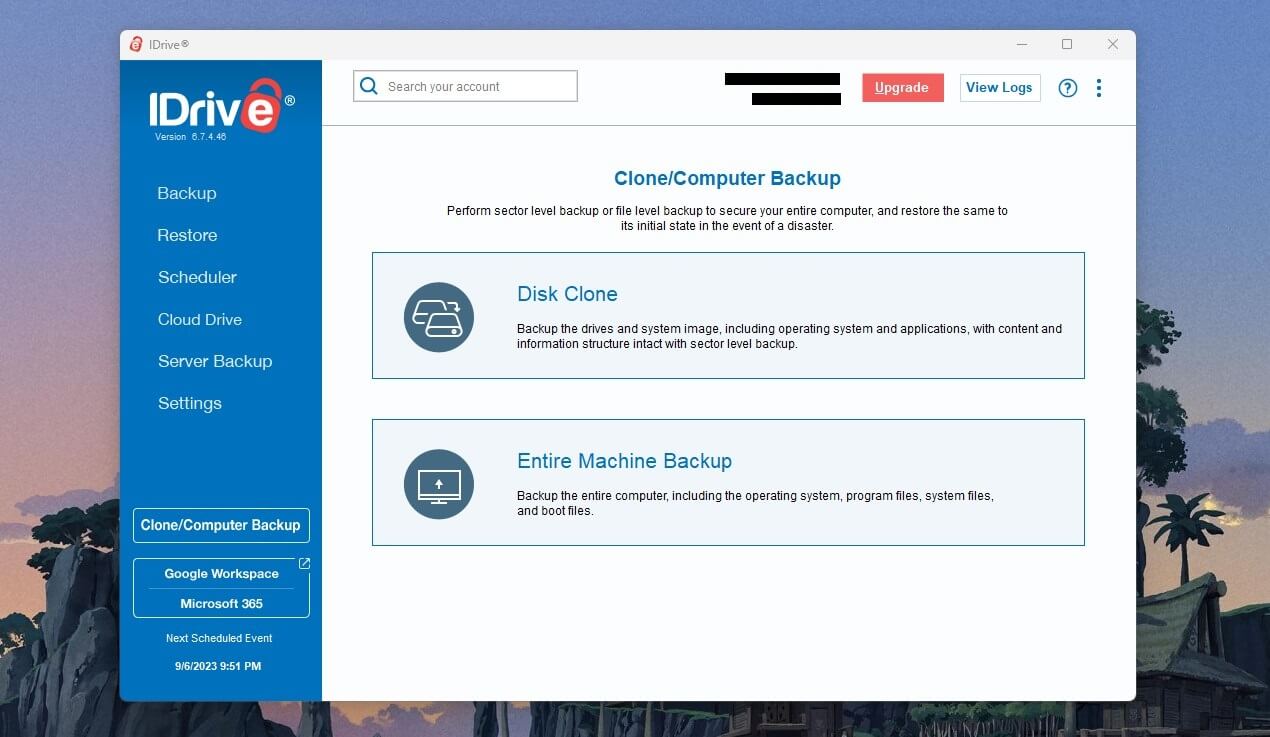Open Google Workspace backup link

pos(222,574)
